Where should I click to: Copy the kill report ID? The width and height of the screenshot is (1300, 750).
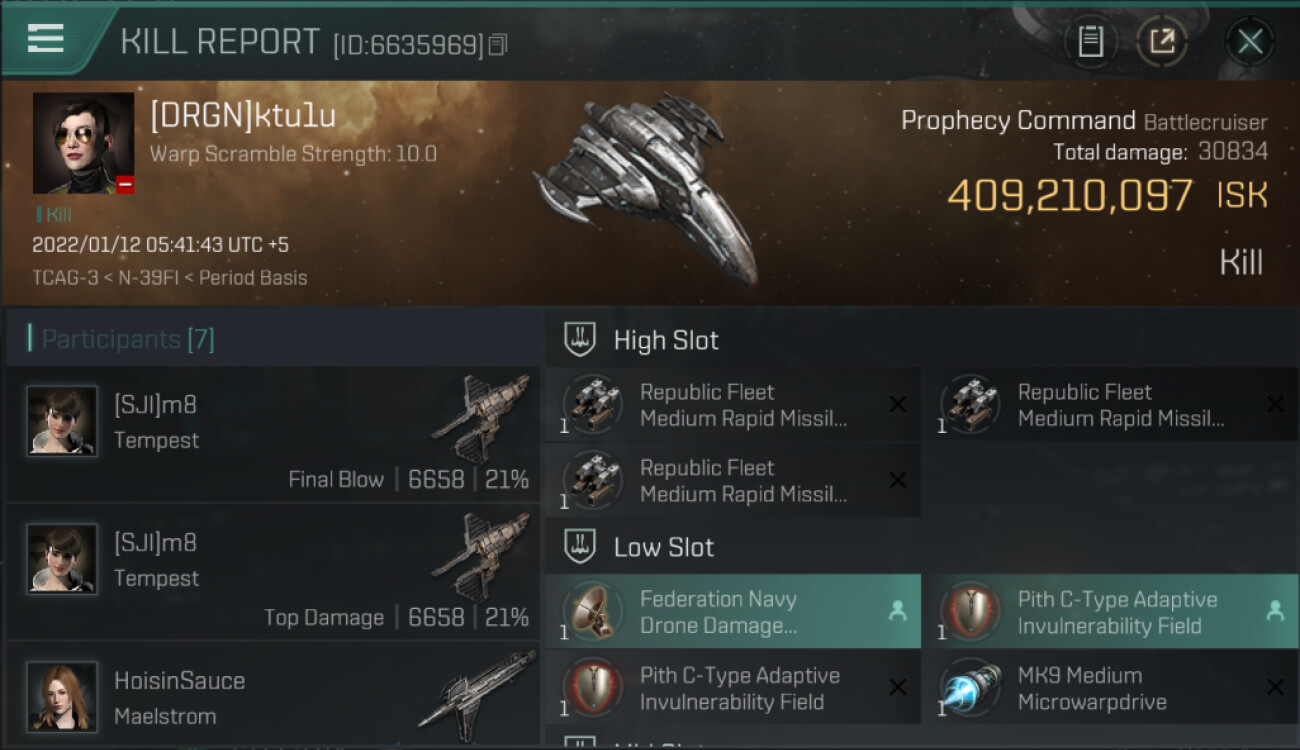point(498,45)
